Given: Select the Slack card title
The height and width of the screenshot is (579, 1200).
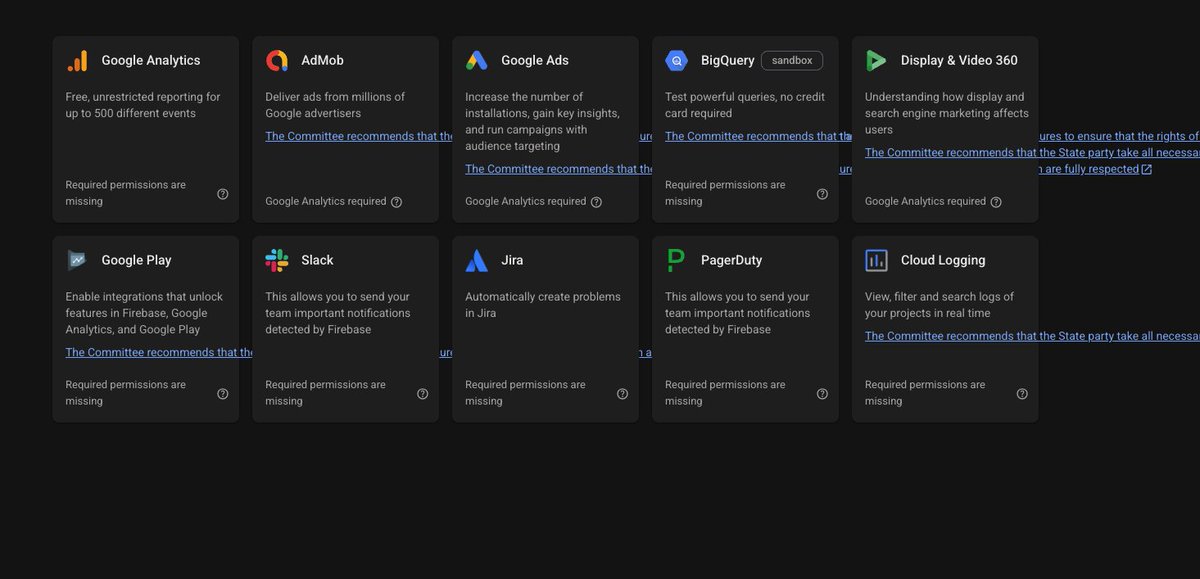Looking at the screenshot, I should 317,261.
